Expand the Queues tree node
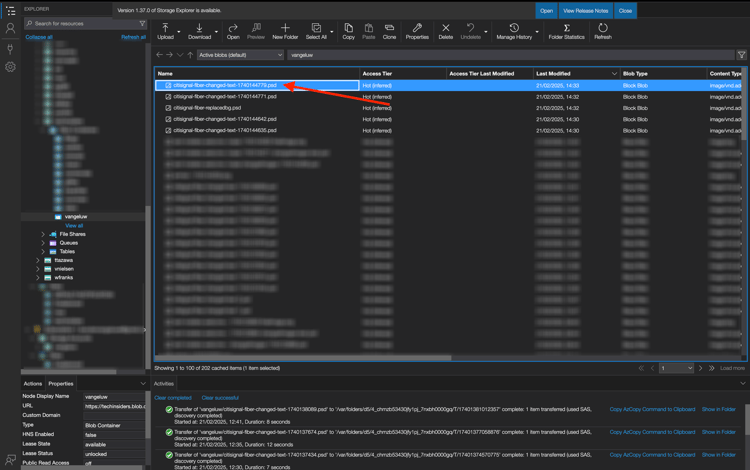Viewport: 750px width, 470px height. tap(43, 243)
